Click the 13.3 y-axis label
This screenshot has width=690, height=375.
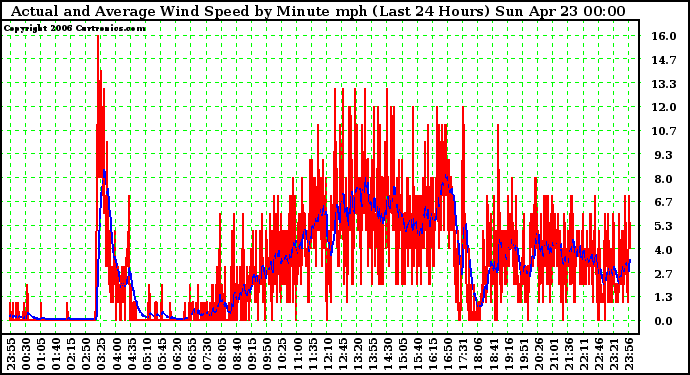pyautogui.click(x=664, y=84)
